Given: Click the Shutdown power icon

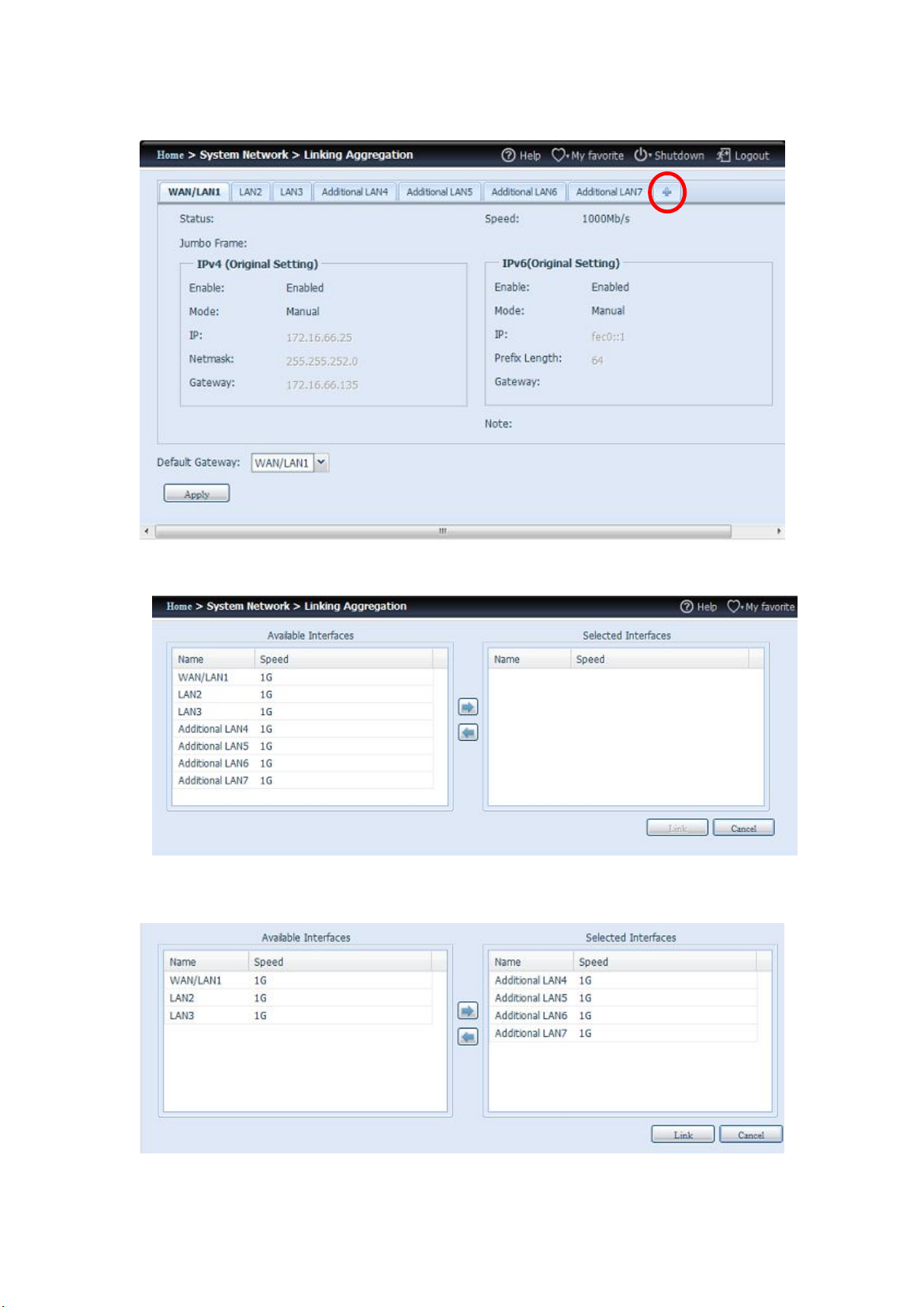Looking at the screenshot, I should [641, 154].
